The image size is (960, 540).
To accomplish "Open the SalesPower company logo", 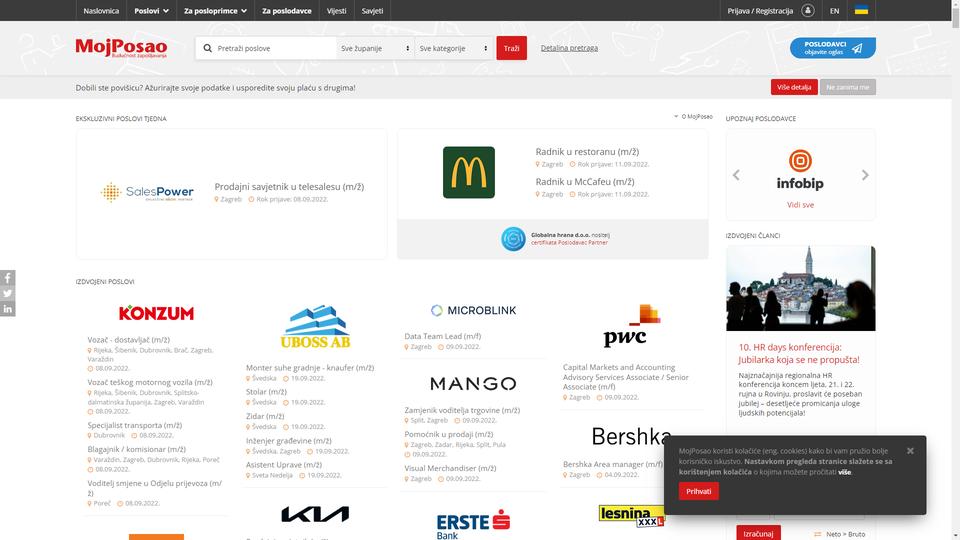I will (147, 192).
